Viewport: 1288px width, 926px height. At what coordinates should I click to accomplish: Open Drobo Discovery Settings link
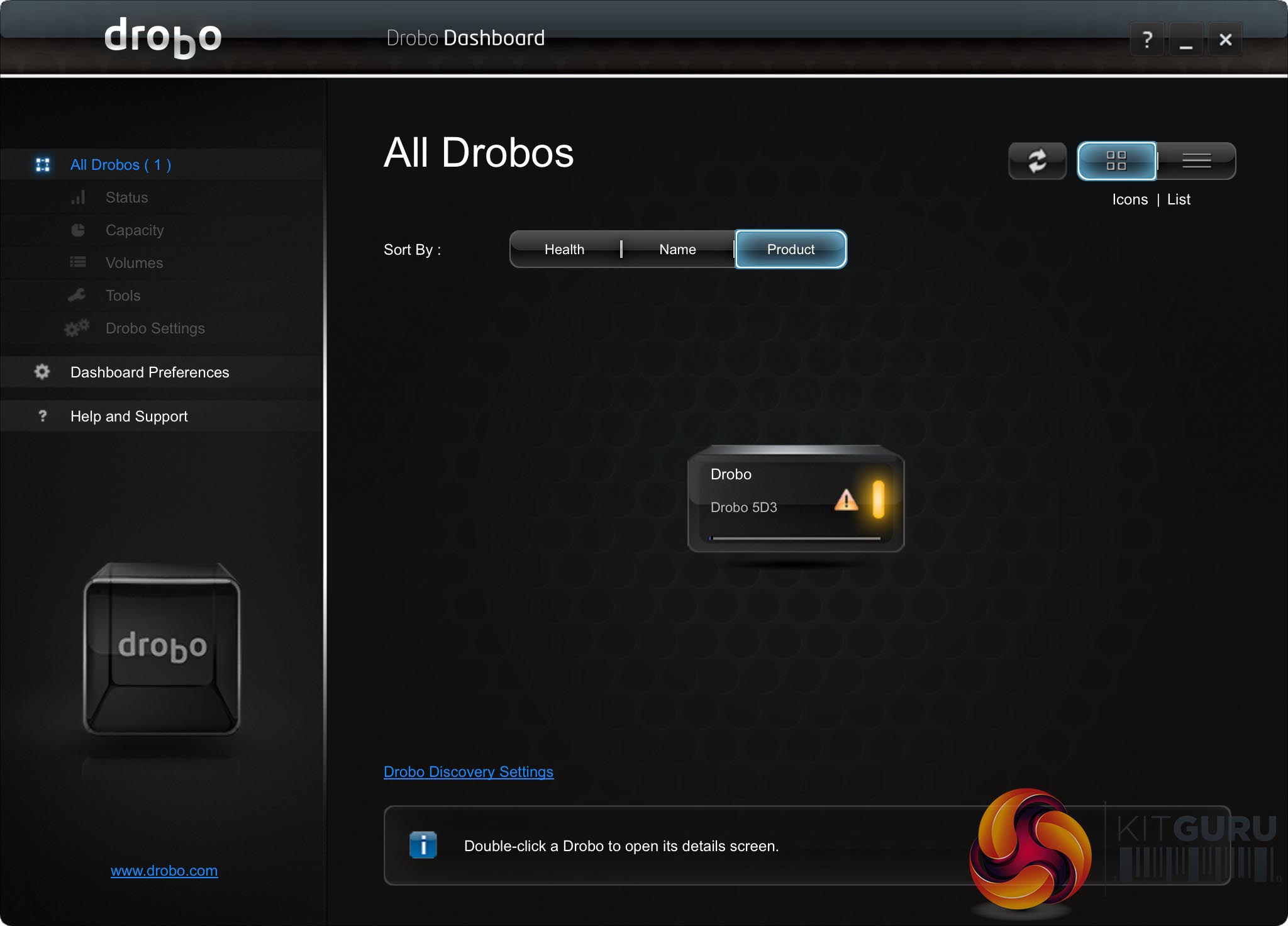point(468,772)
